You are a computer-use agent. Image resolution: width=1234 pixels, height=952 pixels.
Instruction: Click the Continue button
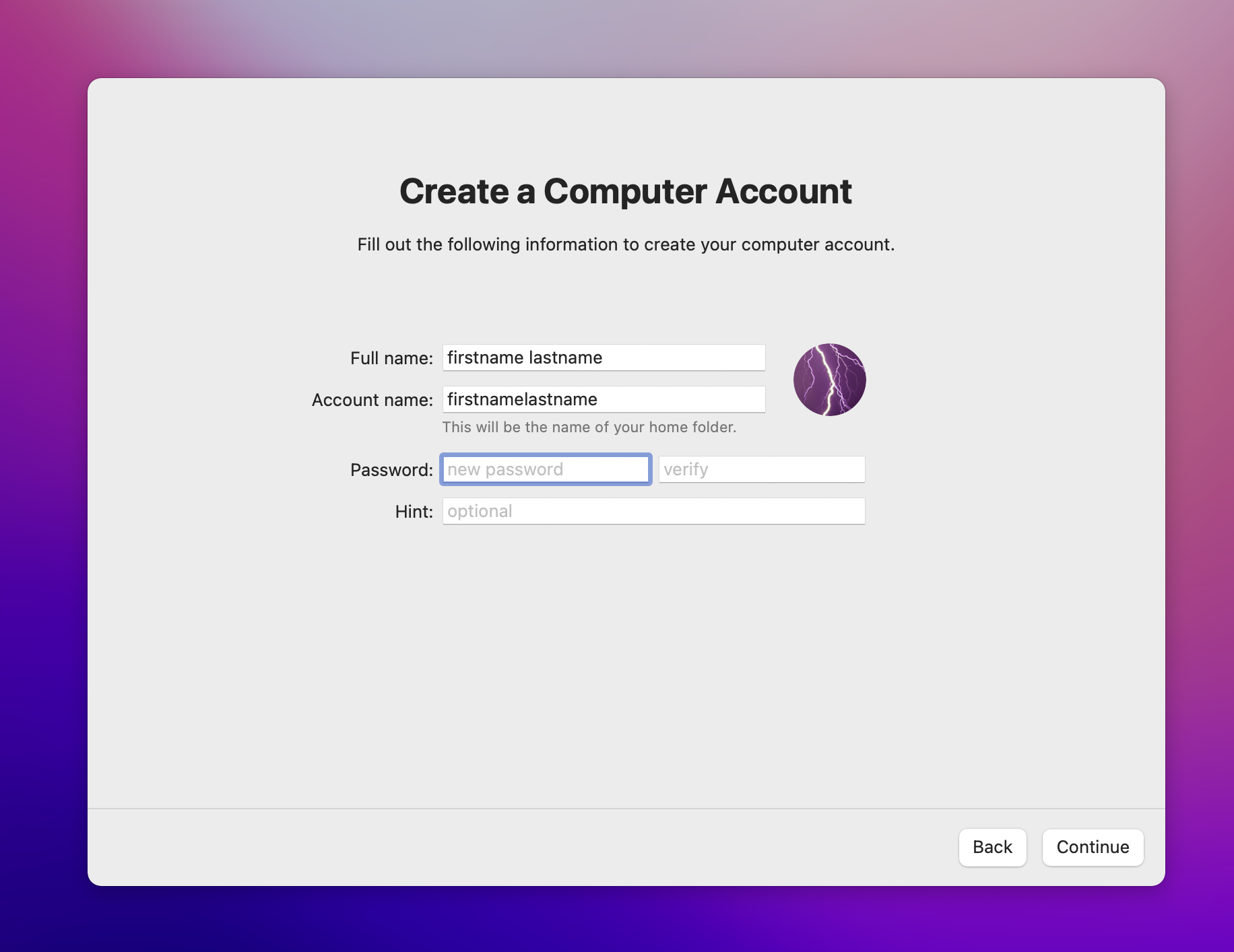coord(1093,847)
